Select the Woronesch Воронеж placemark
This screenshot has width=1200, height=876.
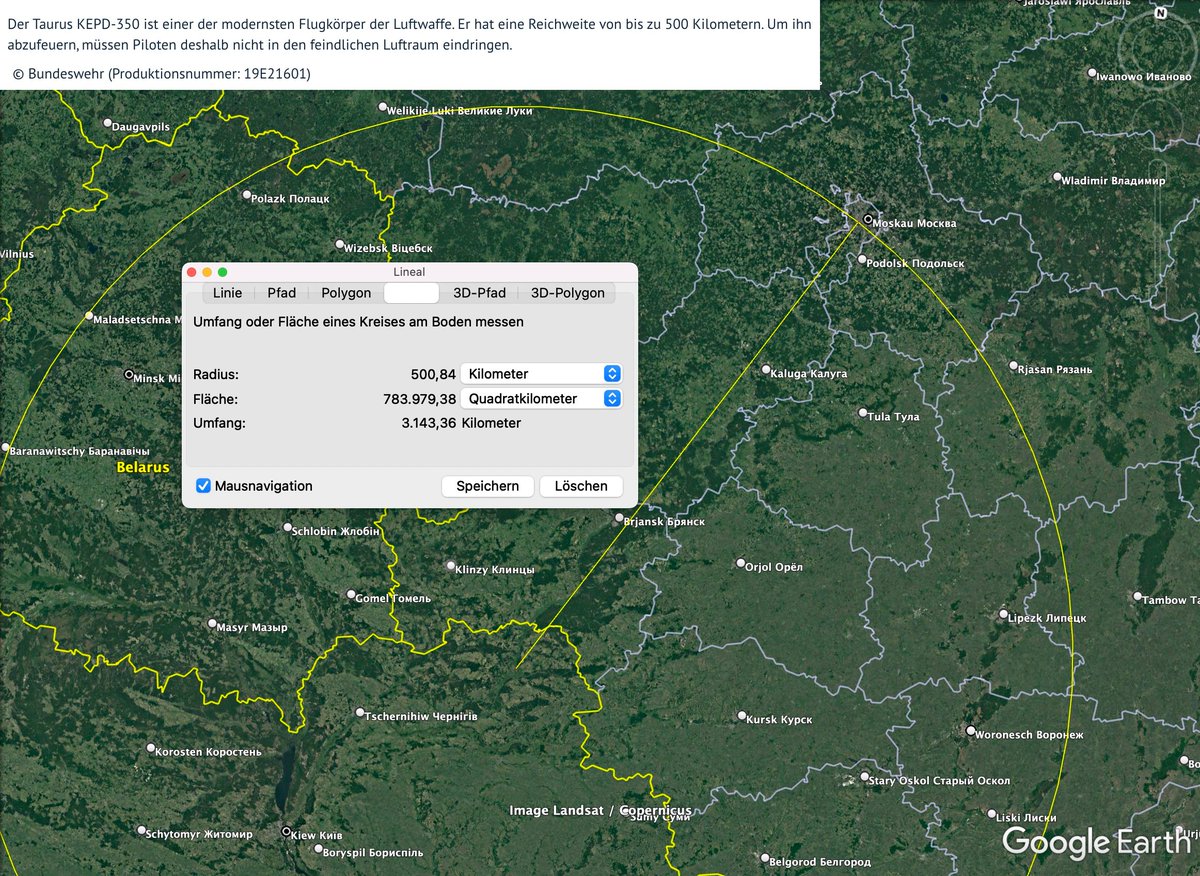(x=970, y=731)
